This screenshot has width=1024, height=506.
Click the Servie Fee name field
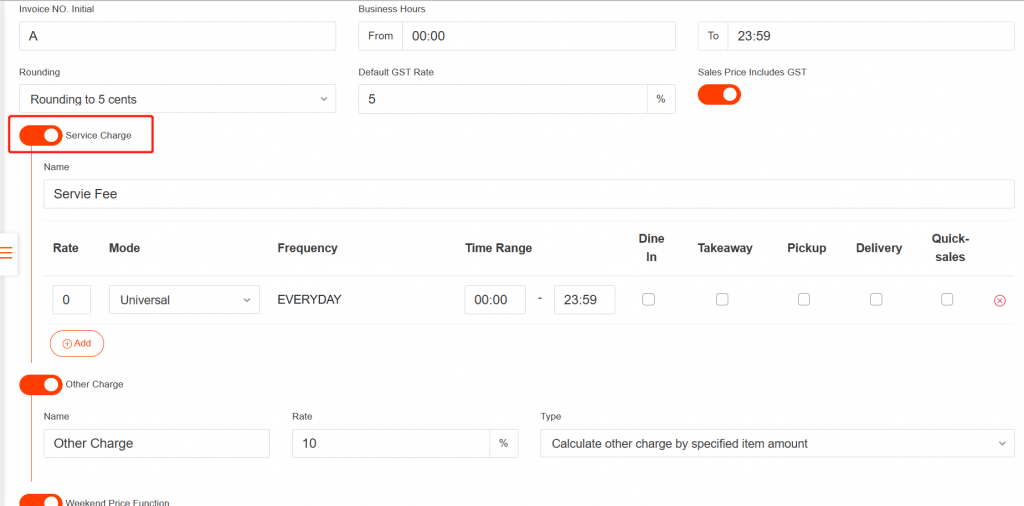529,194
